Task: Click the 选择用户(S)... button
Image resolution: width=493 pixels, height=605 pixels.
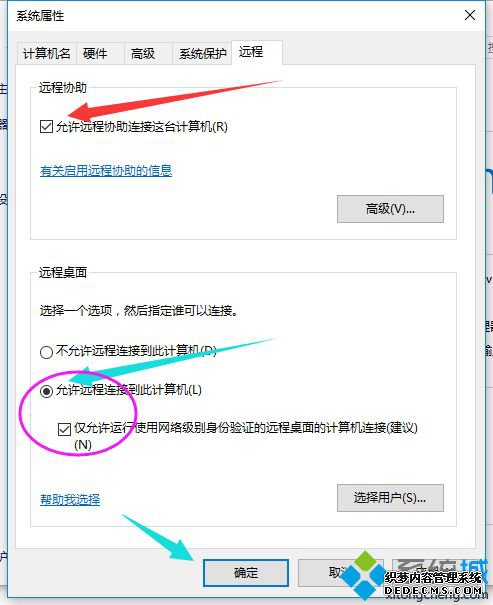Action: click(390, 498)
